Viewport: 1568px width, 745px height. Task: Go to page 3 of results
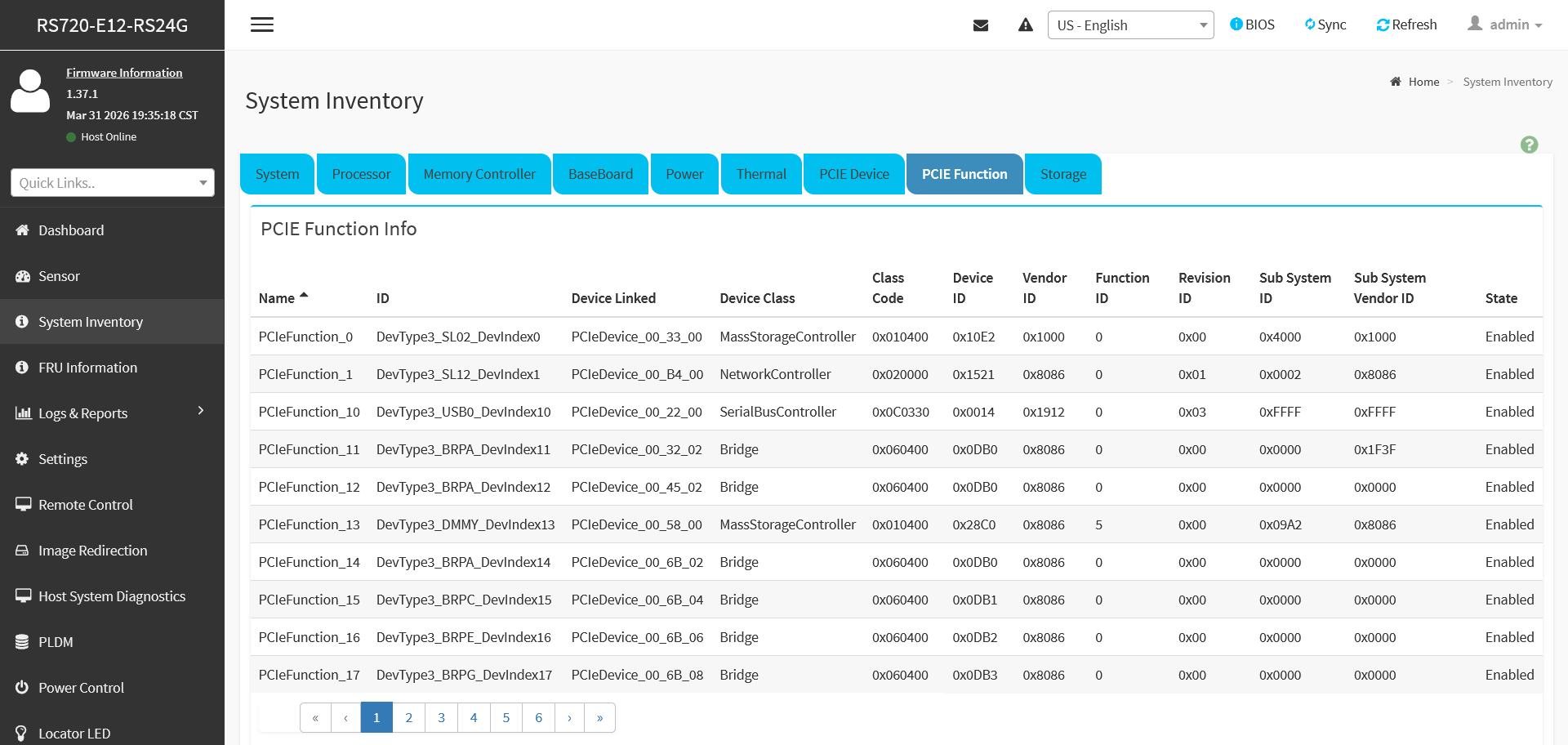441,717
